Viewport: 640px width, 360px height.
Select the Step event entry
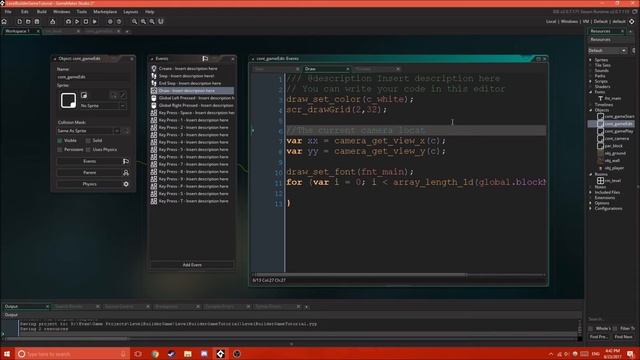tap(192, 76)
